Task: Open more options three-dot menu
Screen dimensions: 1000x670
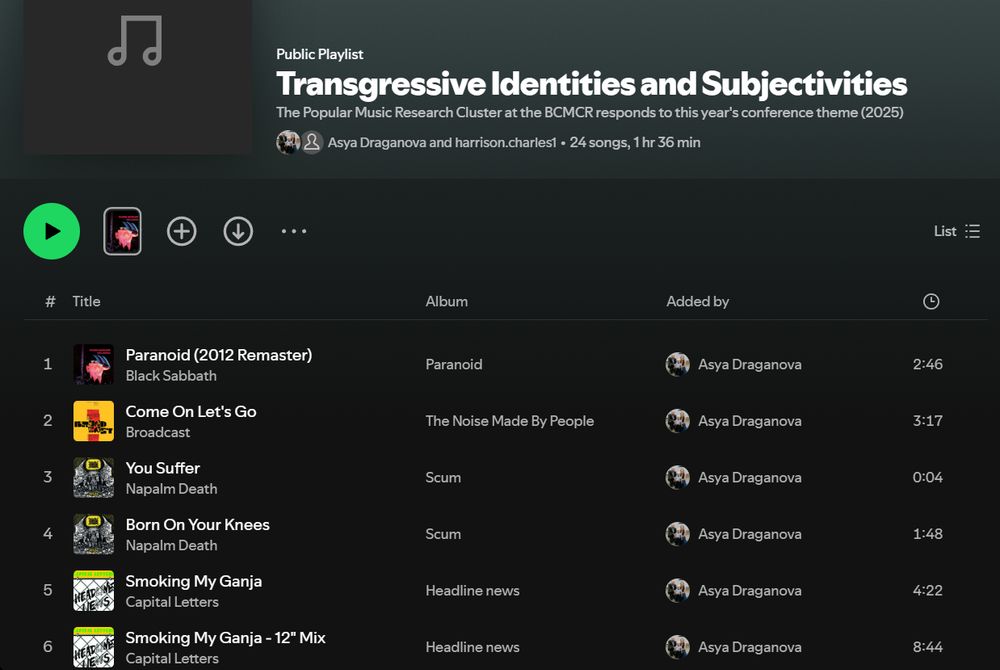Action: (x=294, y=231)
